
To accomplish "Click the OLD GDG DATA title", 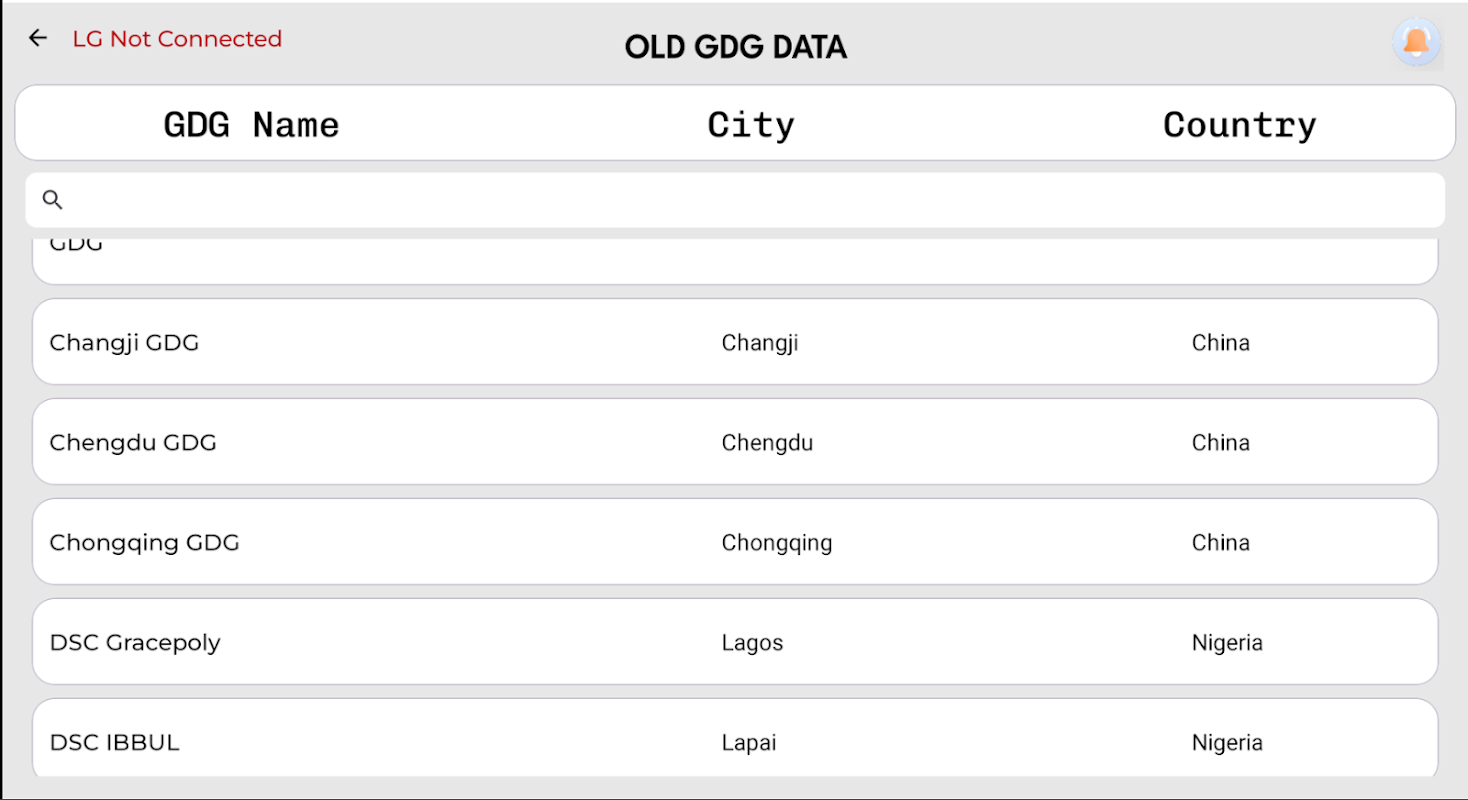I will coord(735,47).
